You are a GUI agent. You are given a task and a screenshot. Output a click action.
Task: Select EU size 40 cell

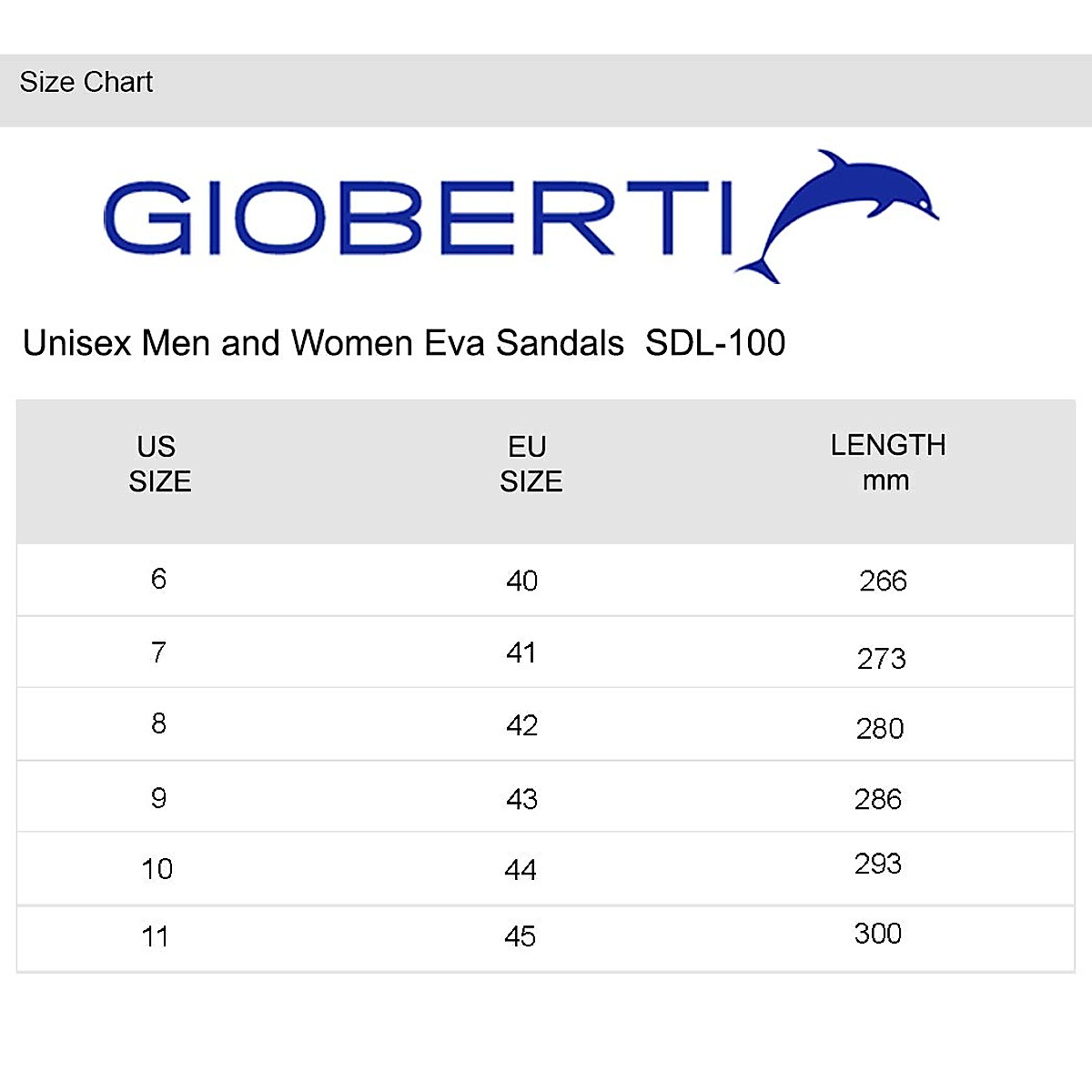click(521, 581)
